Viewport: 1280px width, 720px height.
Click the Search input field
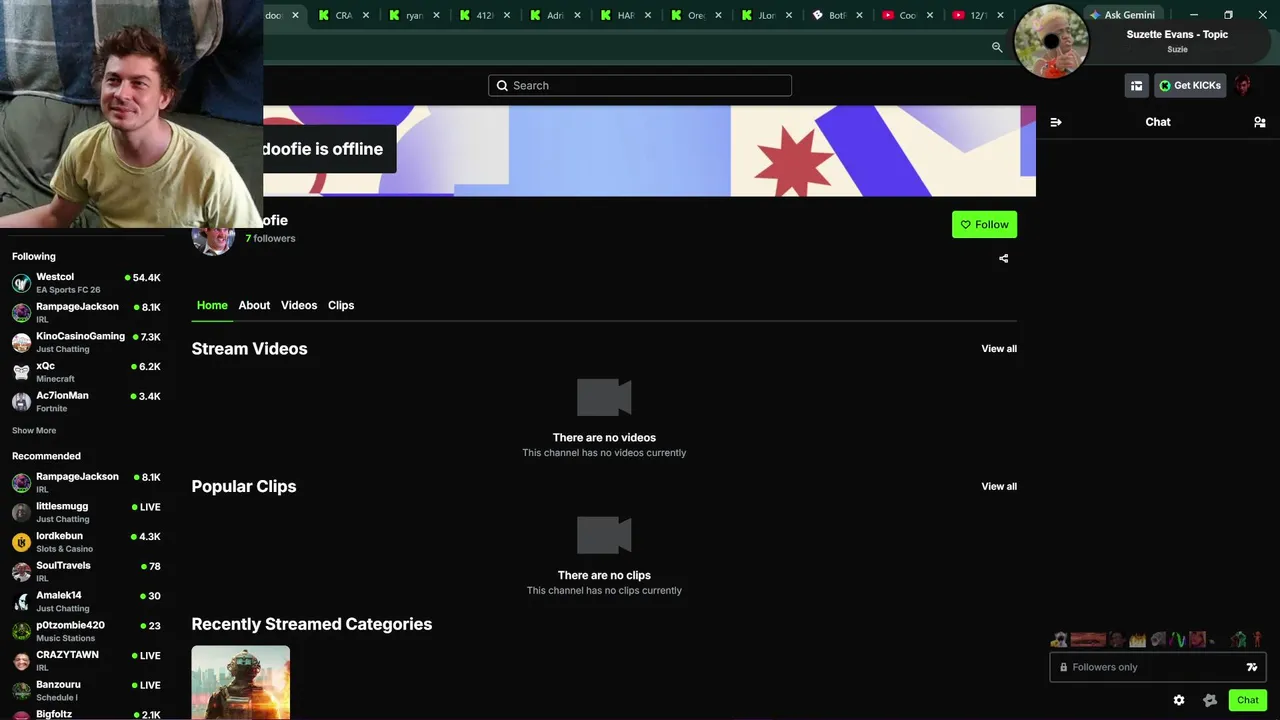640,86
